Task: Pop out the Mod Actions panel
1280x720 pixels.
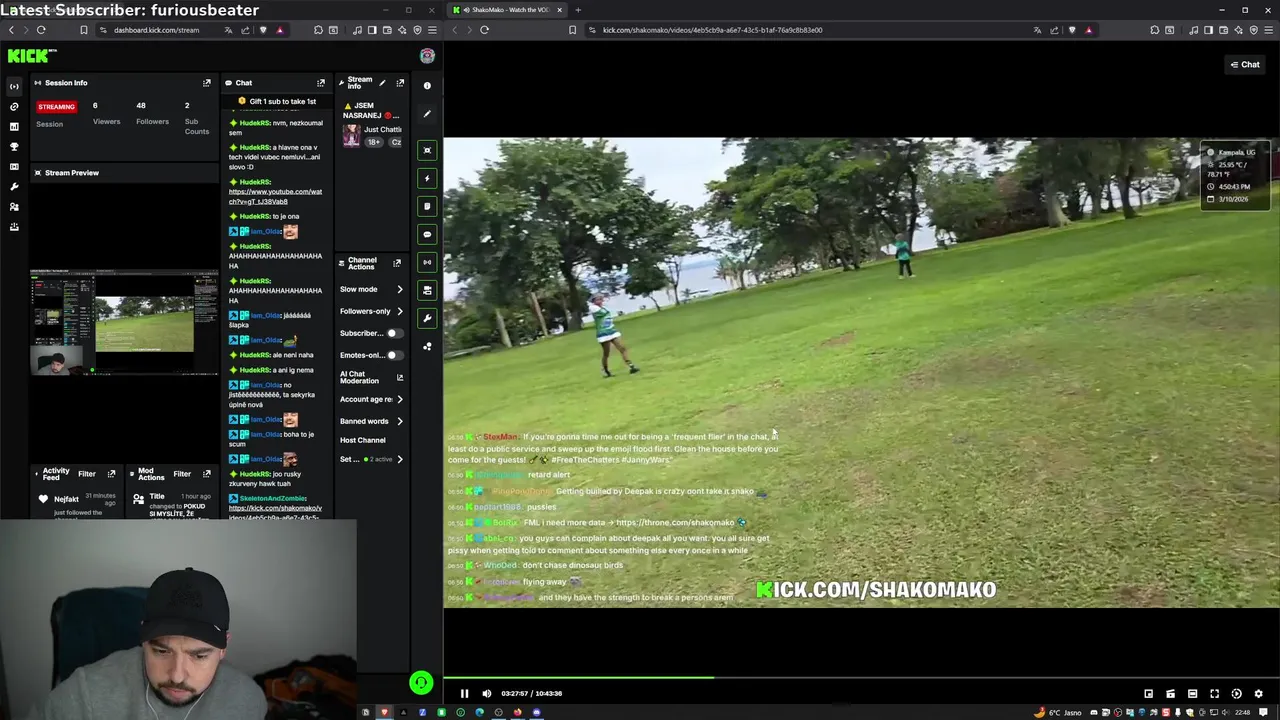Action: [207, 474]
